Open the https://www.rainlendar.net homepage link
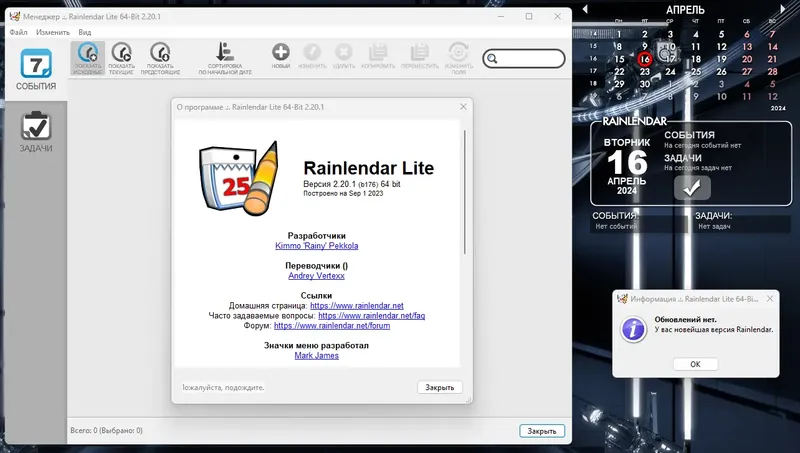Image resolution: width=800 pixels, height=453 pixels. click(x=357, y=306)
